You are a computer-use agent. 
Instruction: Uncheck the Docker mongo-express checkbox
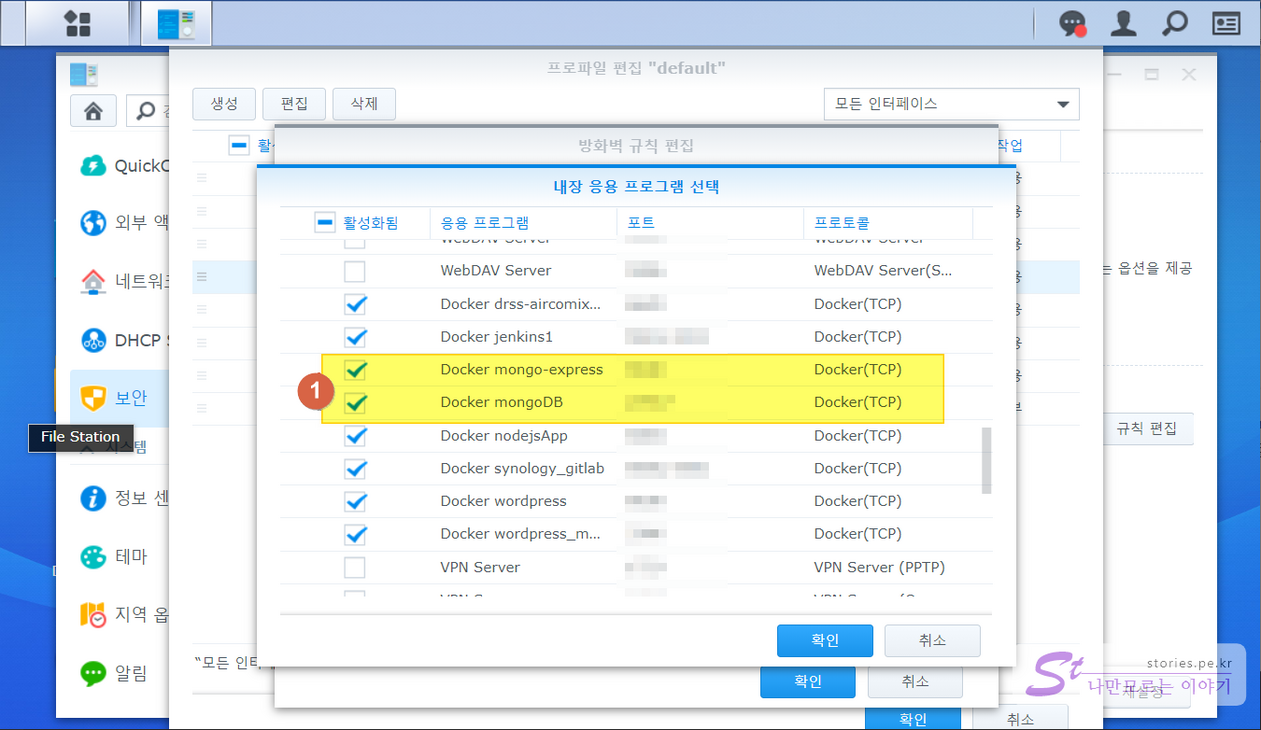coord(355,370)
